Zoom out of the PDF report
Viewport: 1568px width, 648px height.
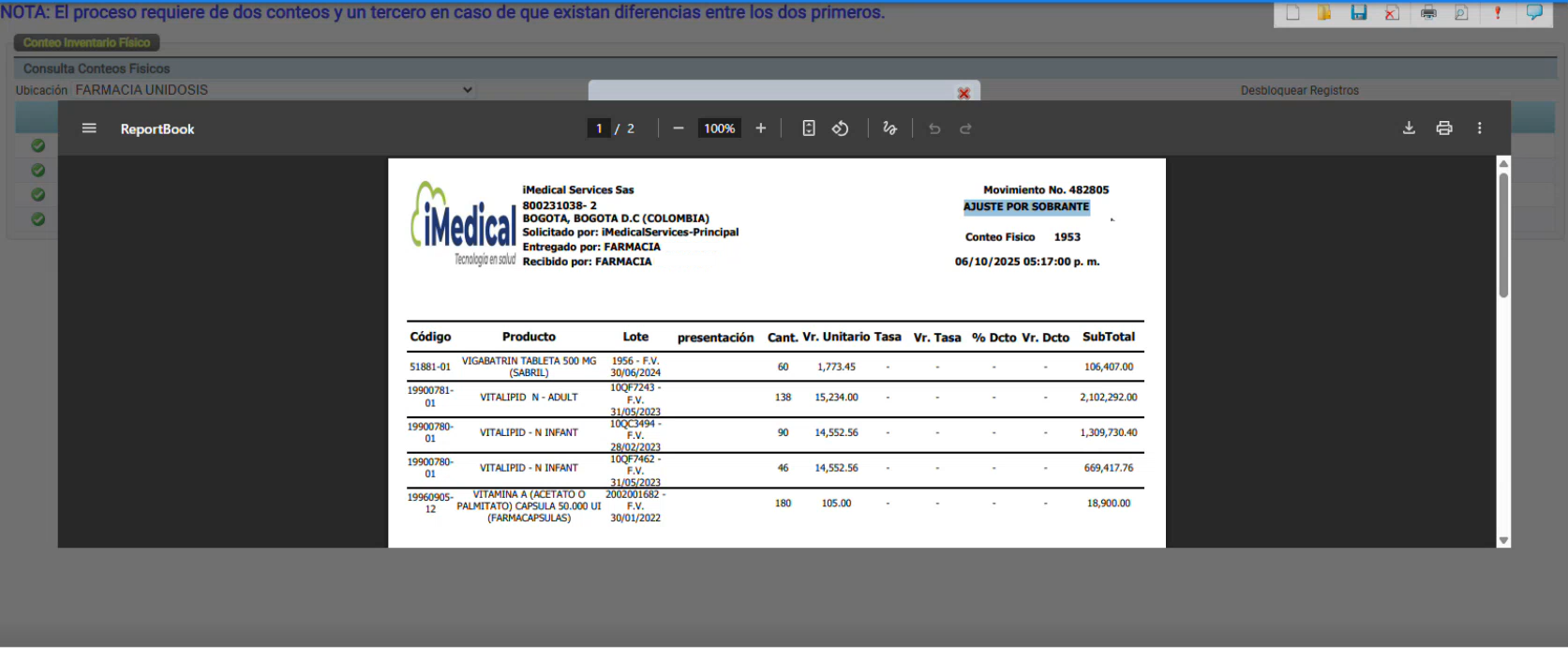coord(679,128)
